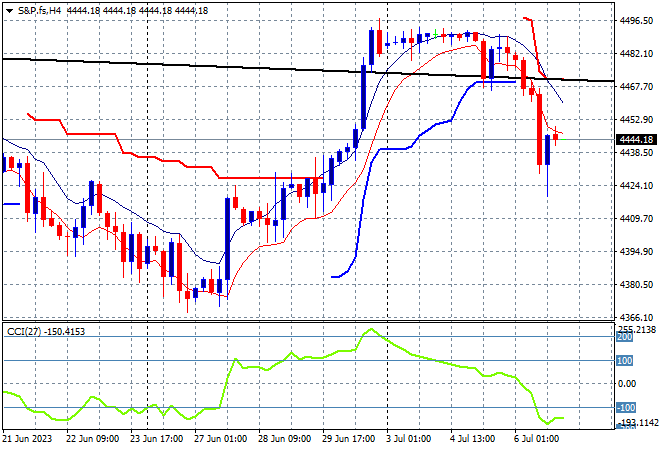Click the 255.2138 maximum CCI scale value
This screenshot has width=660, height=450.
pyautogui.click(x=636, y=329)
